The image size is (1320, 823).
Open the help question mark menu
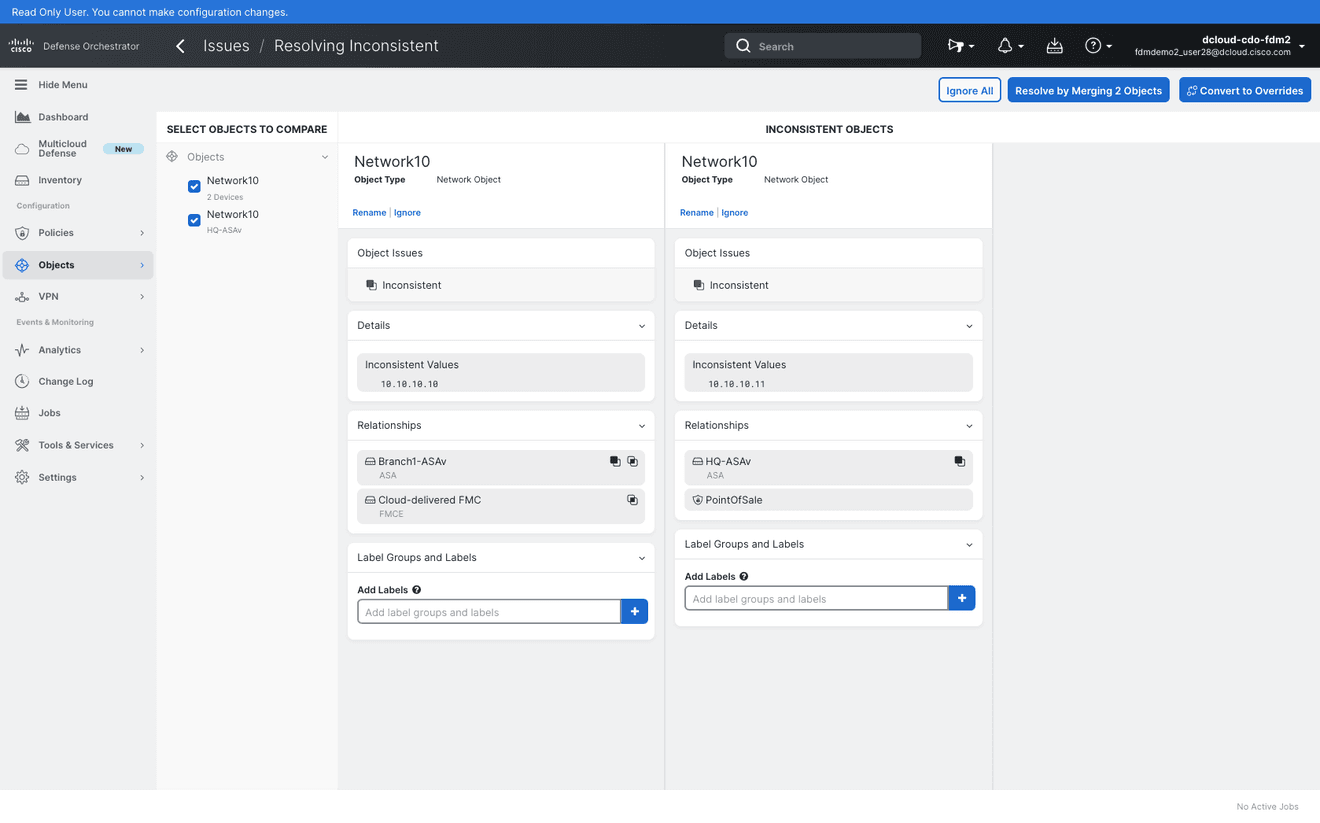click(x=1098, y=46)
